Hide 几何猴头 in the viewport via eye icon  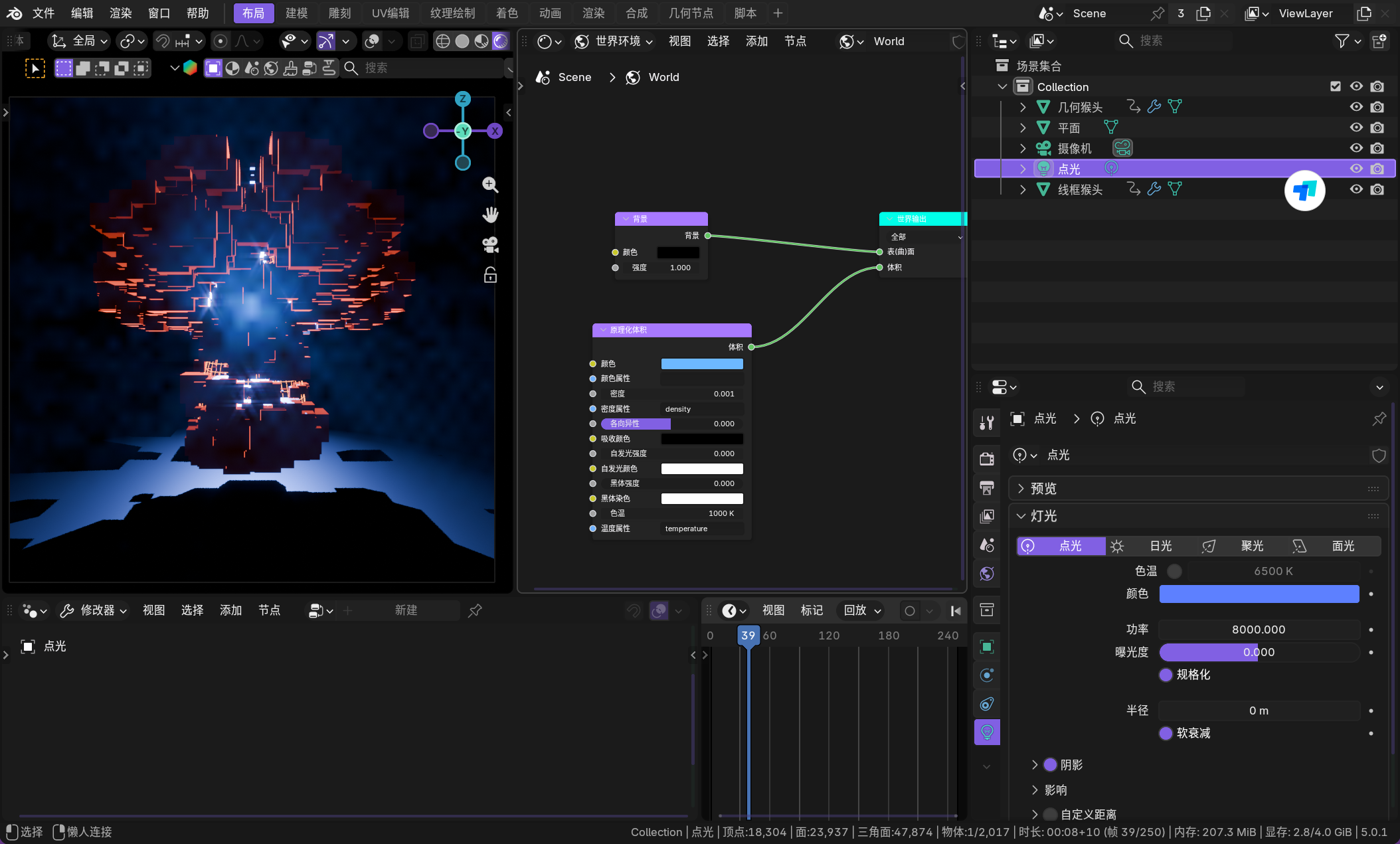[1356, 107]
